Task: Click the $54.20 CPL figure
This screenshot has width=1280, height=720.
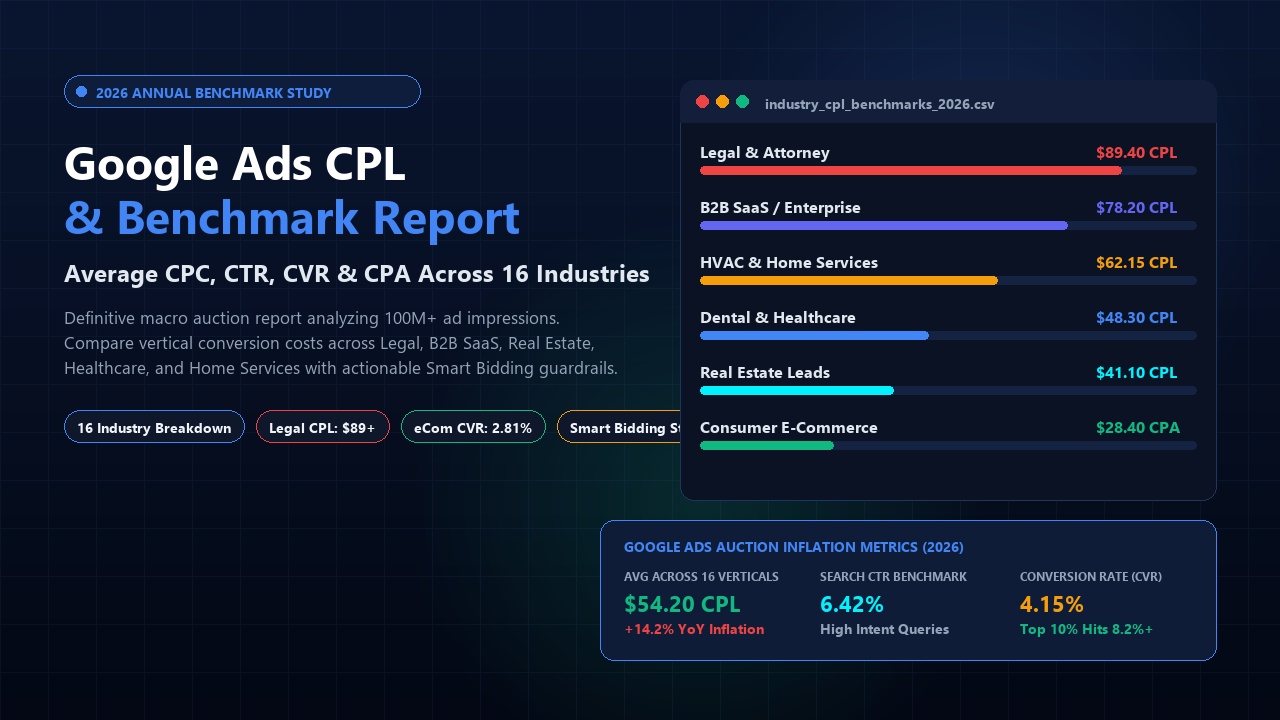Action: 682,604
